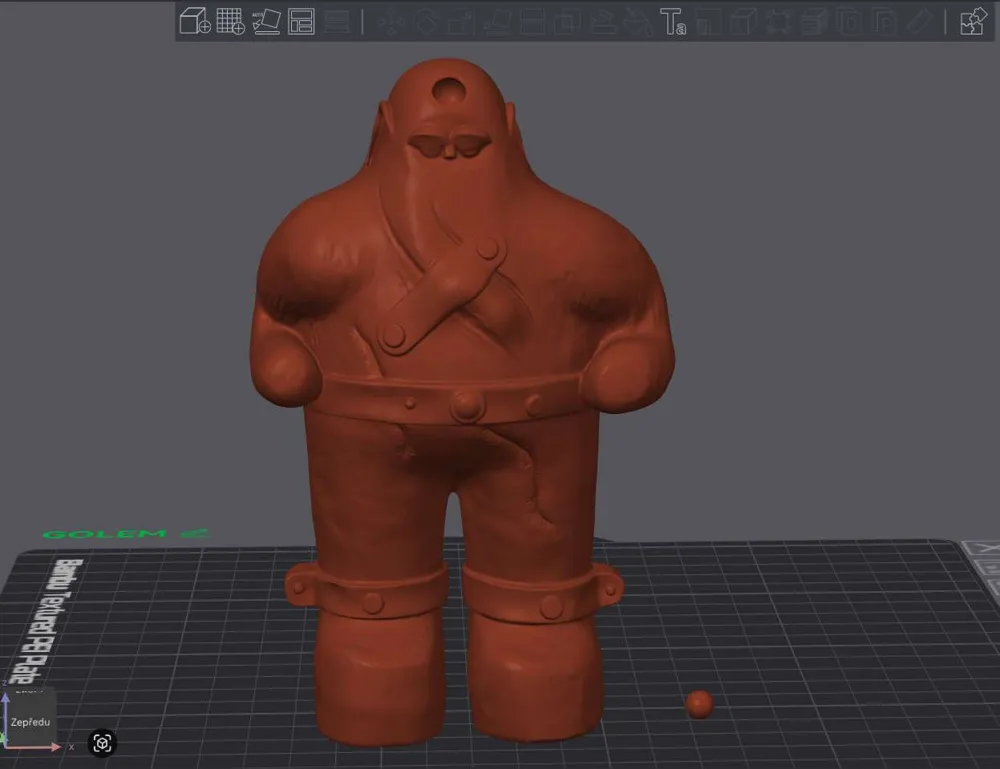
Task: Activate the cut tool
Action: pyautogui.click(x=533, y=21)
